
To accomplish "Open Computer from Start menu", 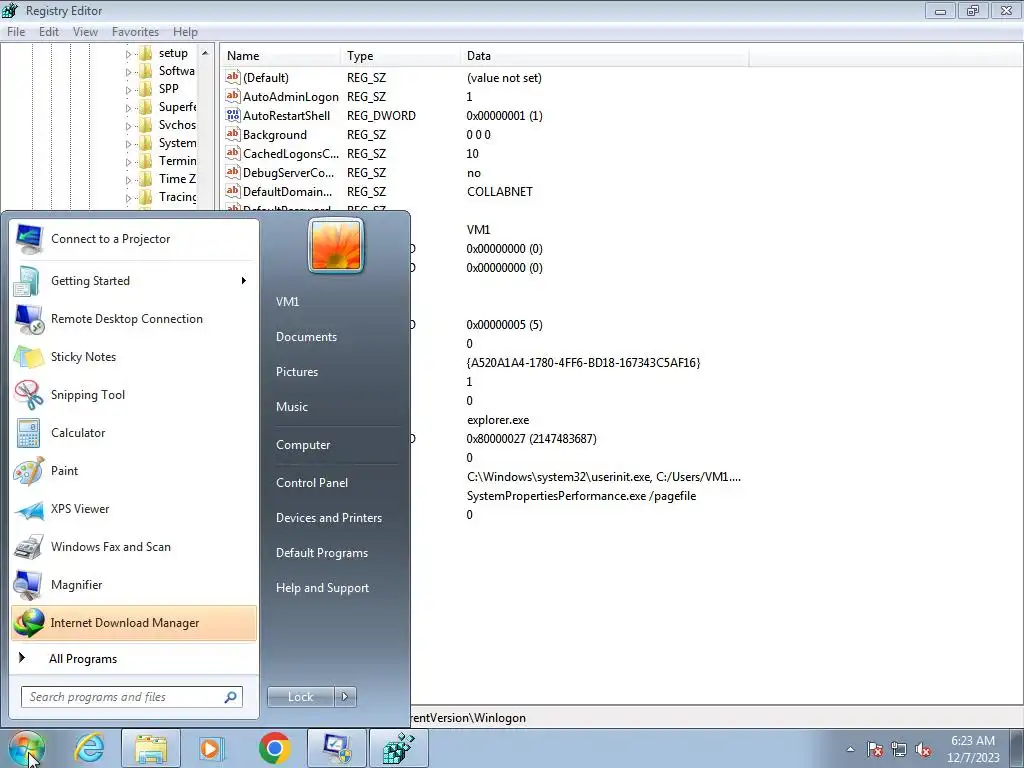I will click(x=303, y=445).
